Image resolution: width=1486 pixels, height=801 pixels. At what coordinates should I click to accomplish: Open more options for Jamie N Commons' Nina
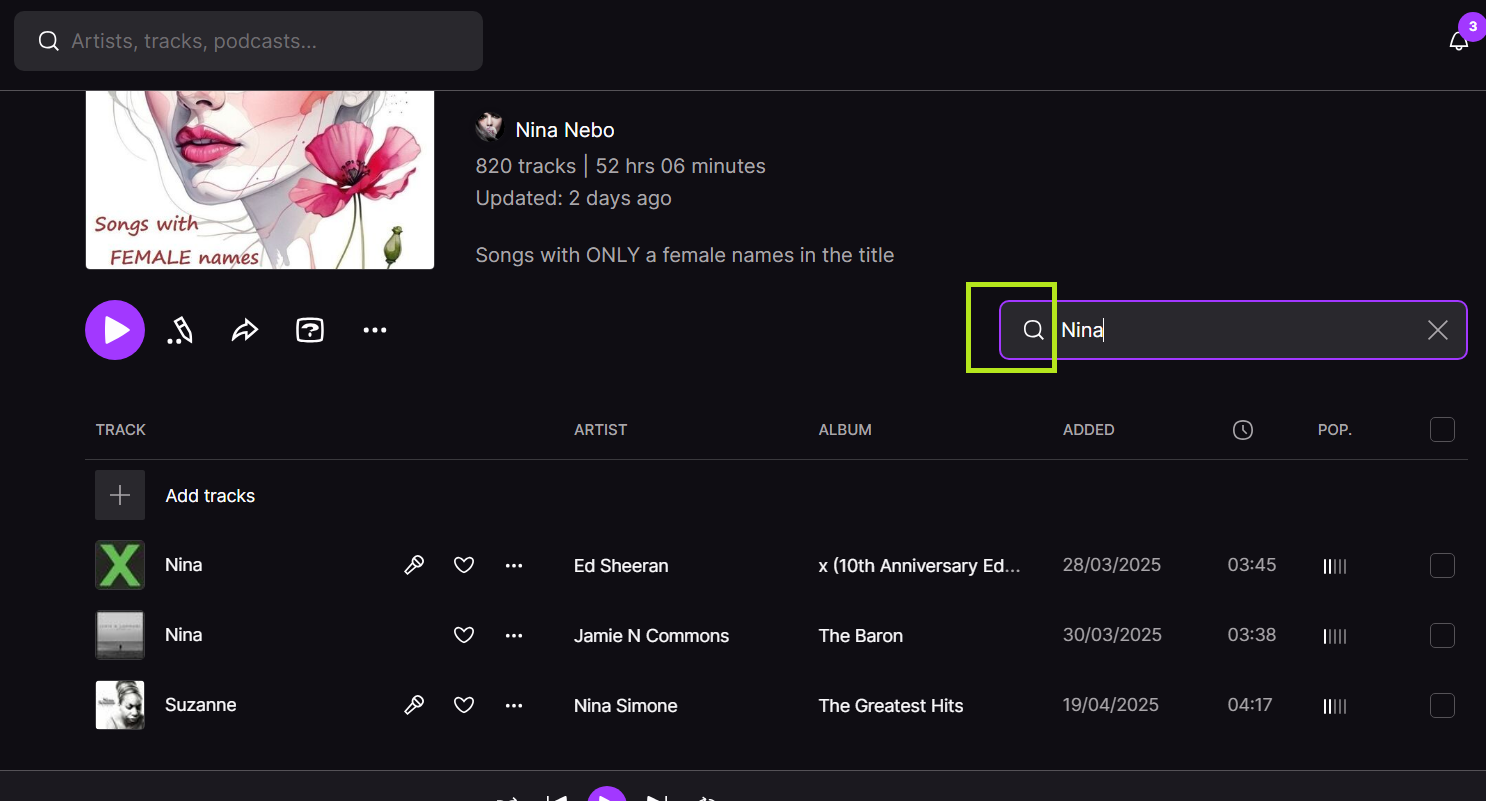[514, 635]
